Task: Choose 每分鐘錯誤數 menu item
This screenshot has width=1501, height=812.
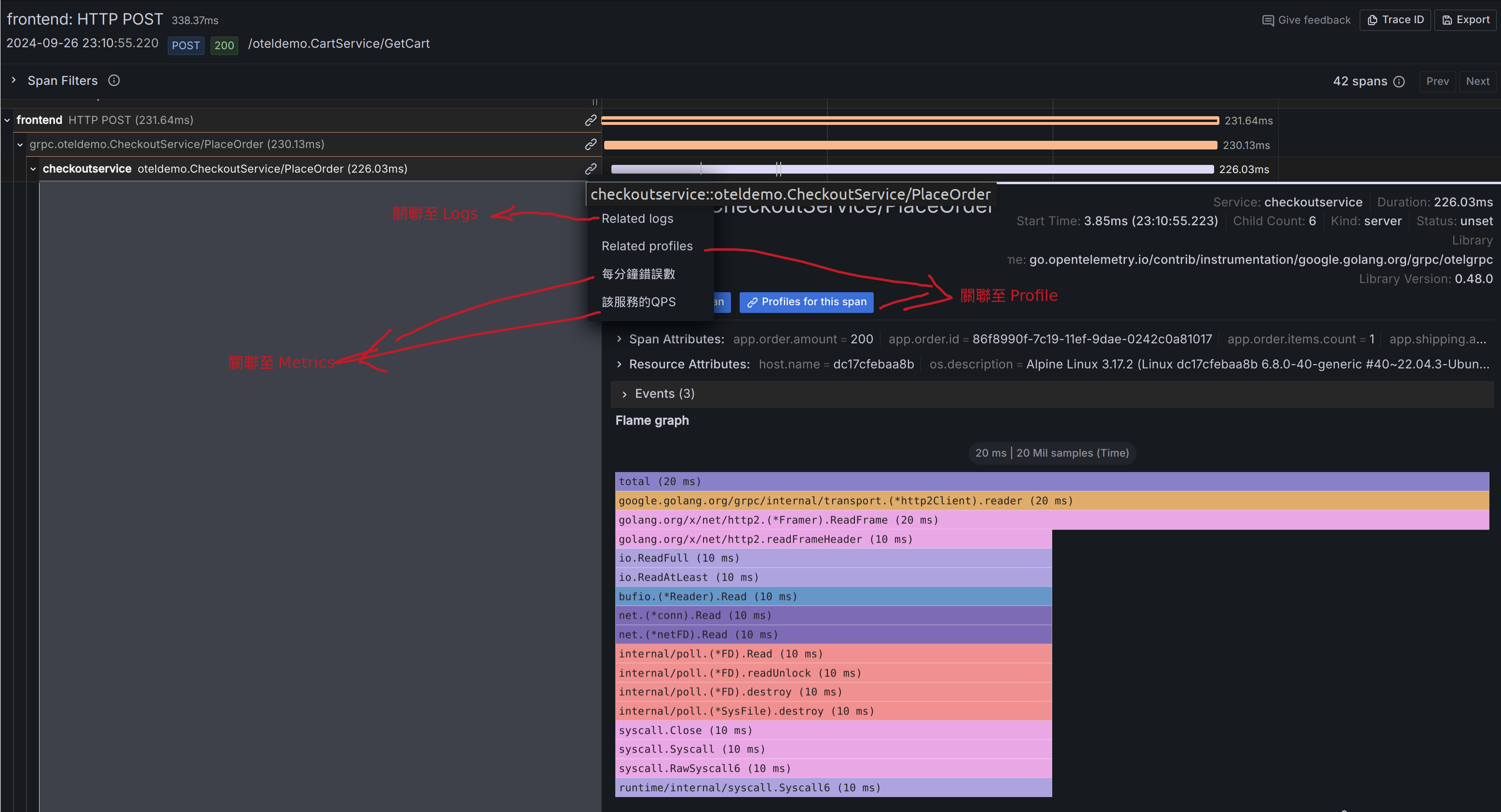Action: 638,274
